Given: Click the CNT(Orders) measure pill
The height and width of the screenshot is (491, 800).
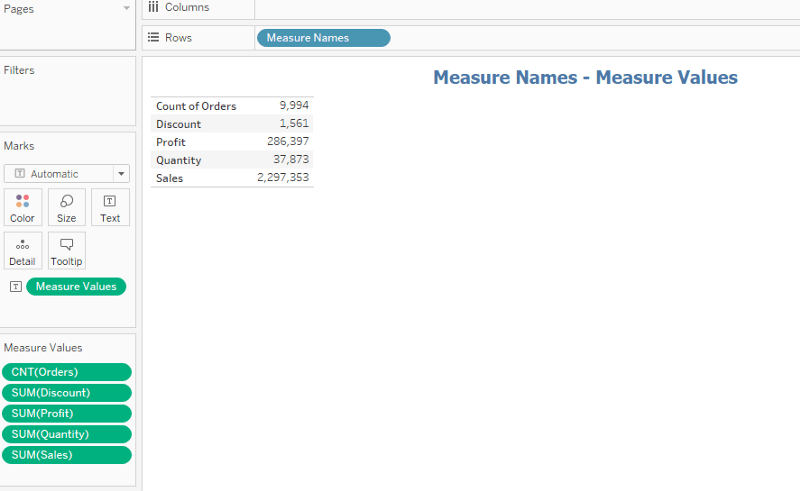Looking at the screenshot, I should pos(66,372).
